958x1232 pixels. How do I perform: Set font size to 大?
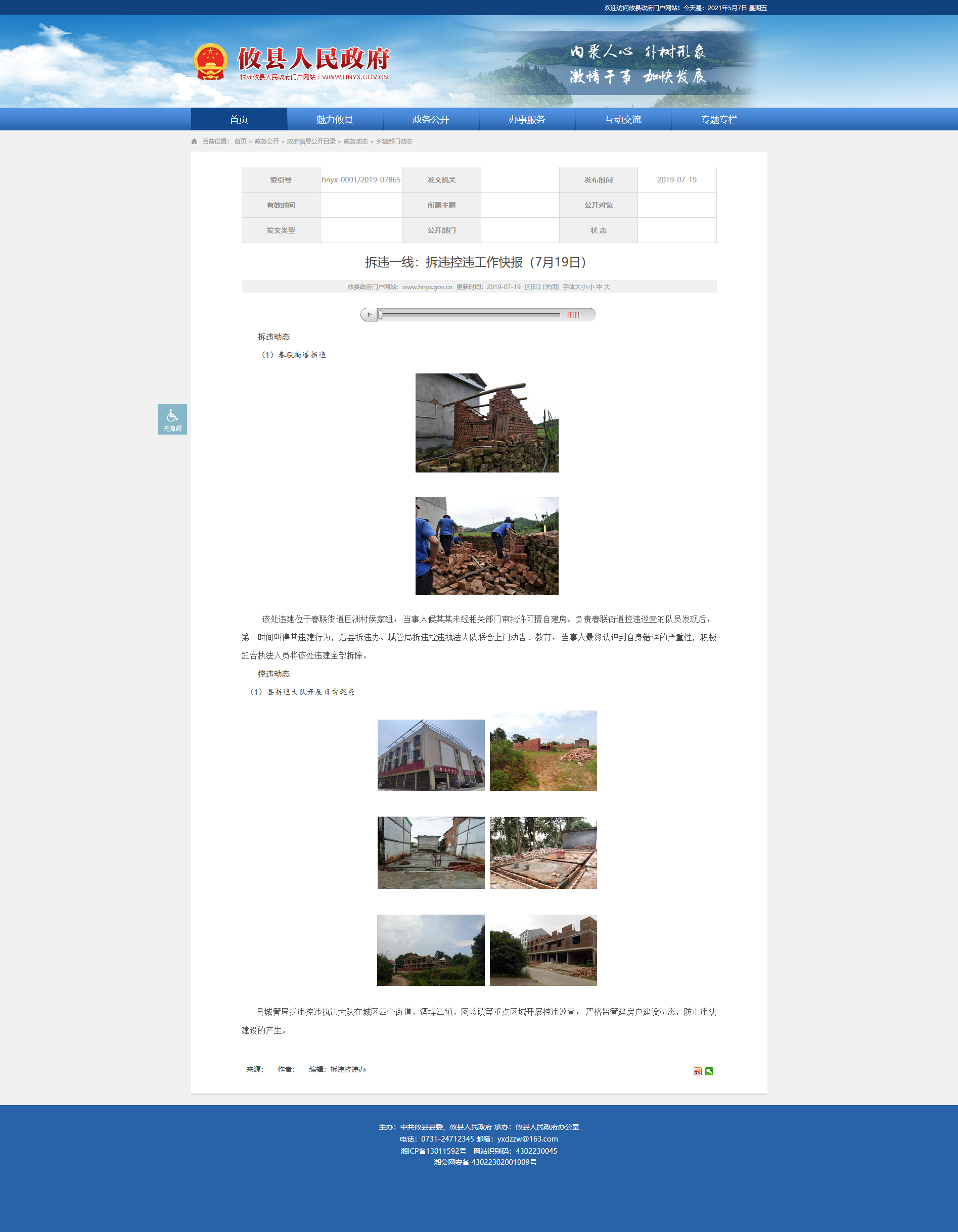pyautogui.click(x=607, y=287)
